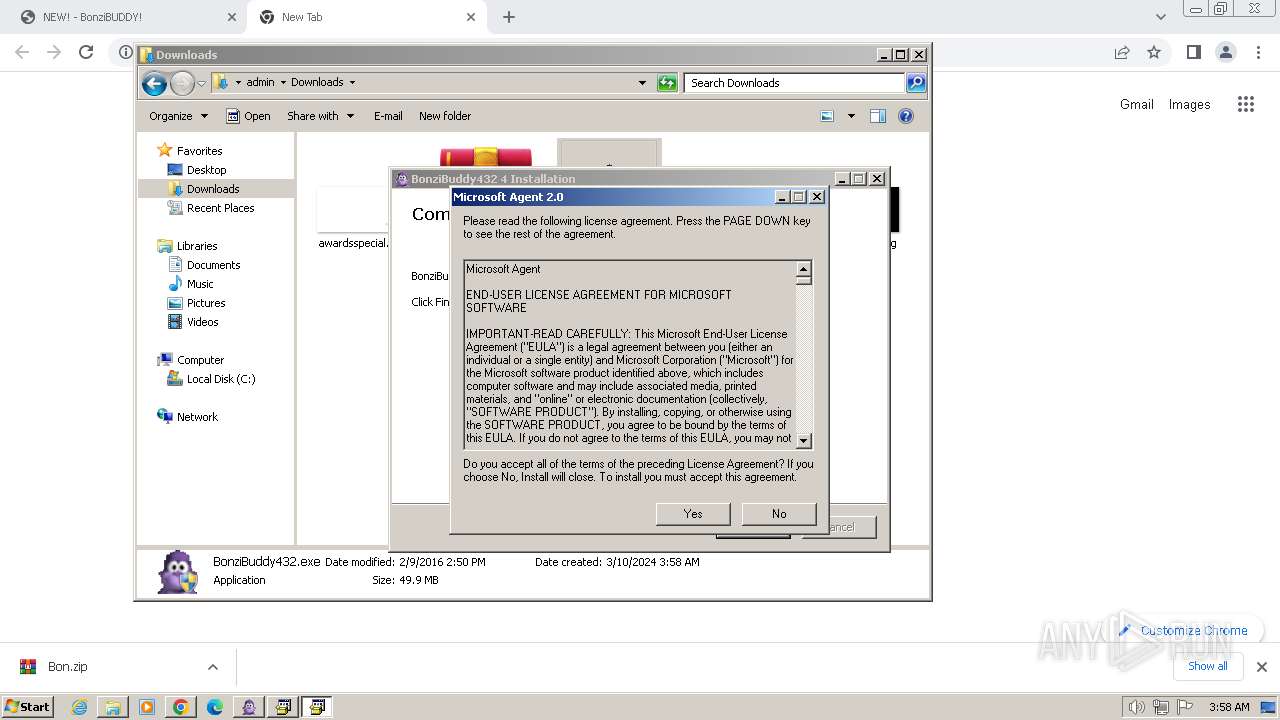Click the magnifier search icon in explorer
The image size is (1280, 720).
916,83
